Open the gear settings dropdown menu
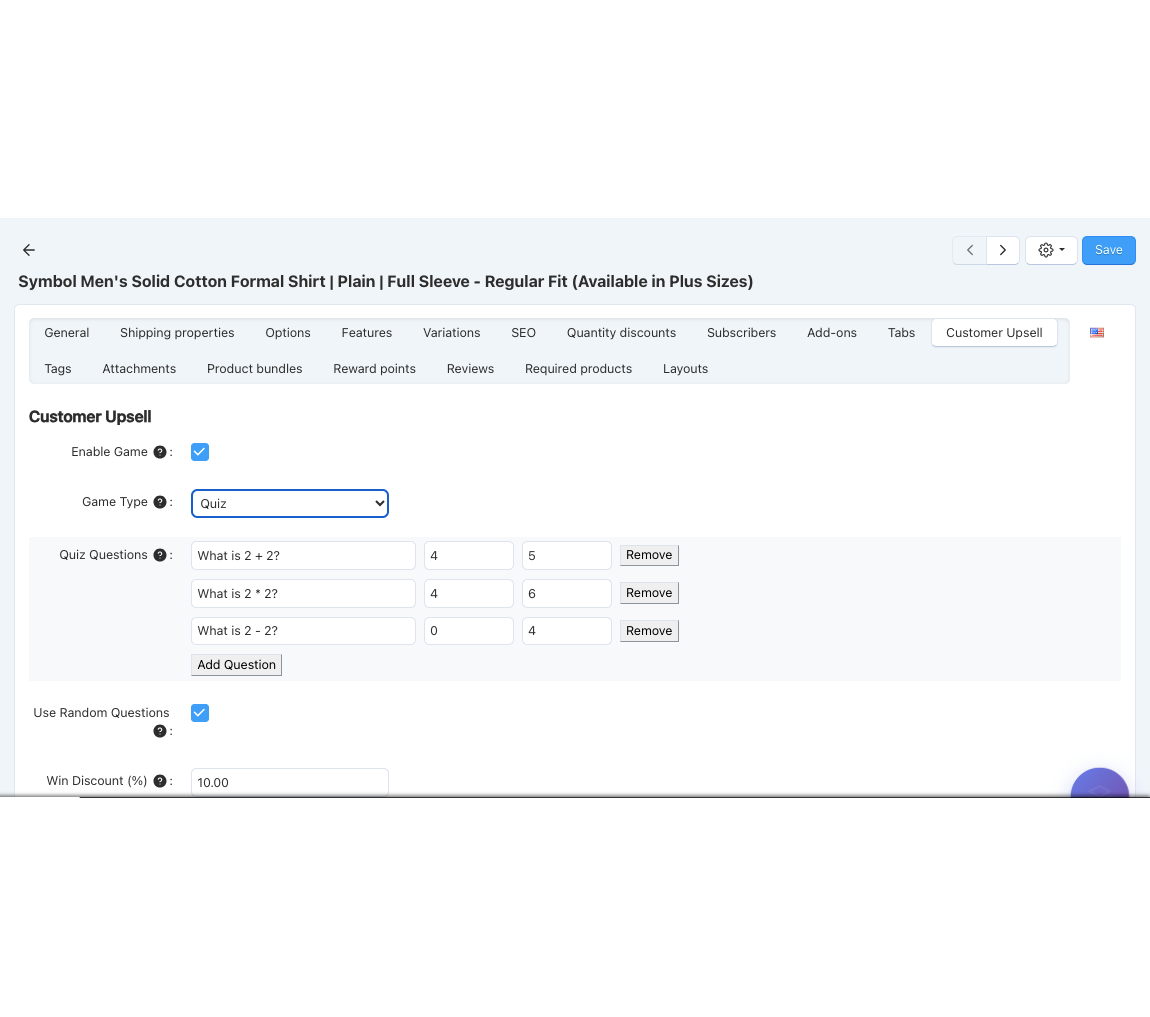 coord(1050,250)
